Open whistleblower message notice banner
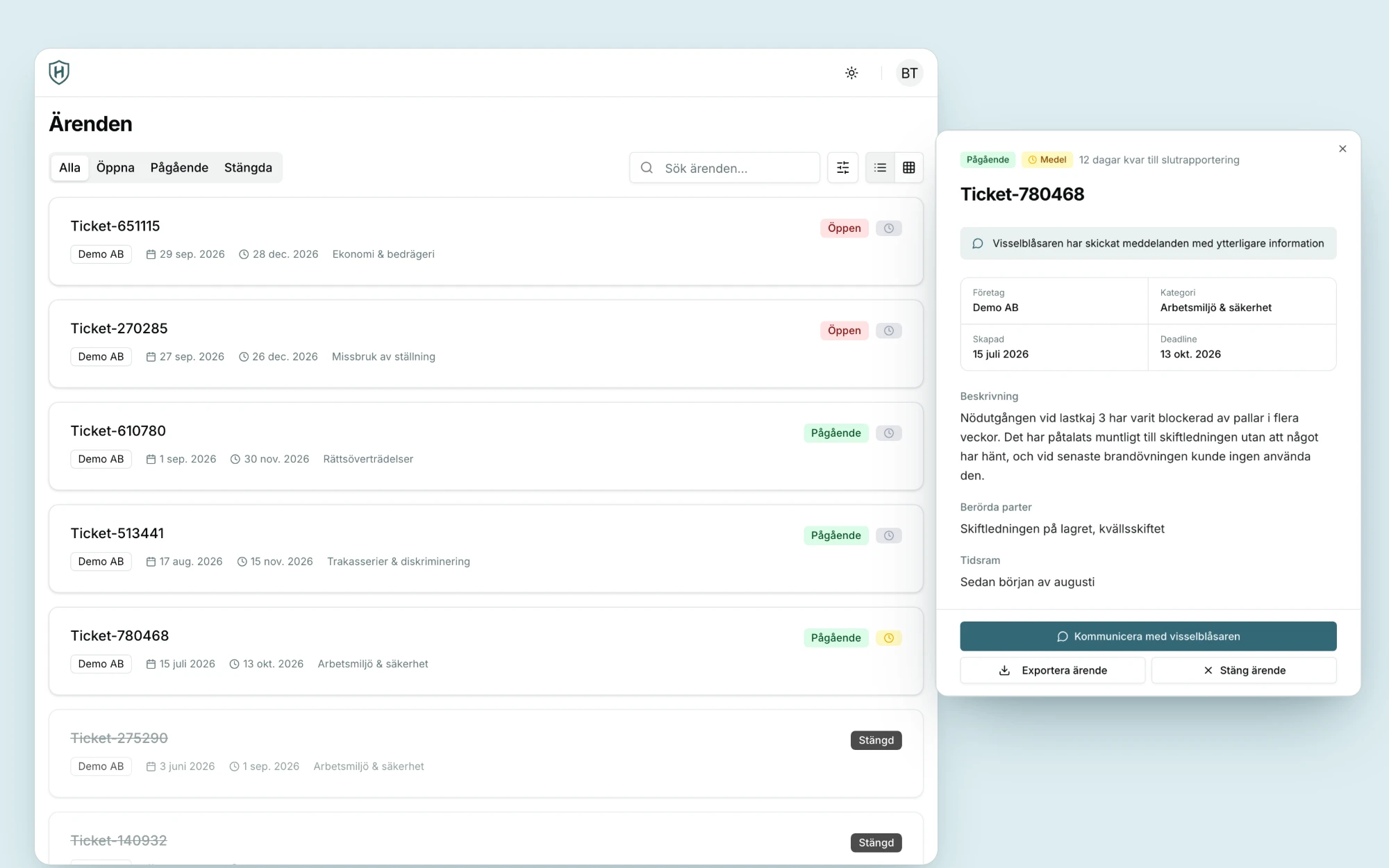This screenshot has width=1389, height=868. click(1148, 243)
